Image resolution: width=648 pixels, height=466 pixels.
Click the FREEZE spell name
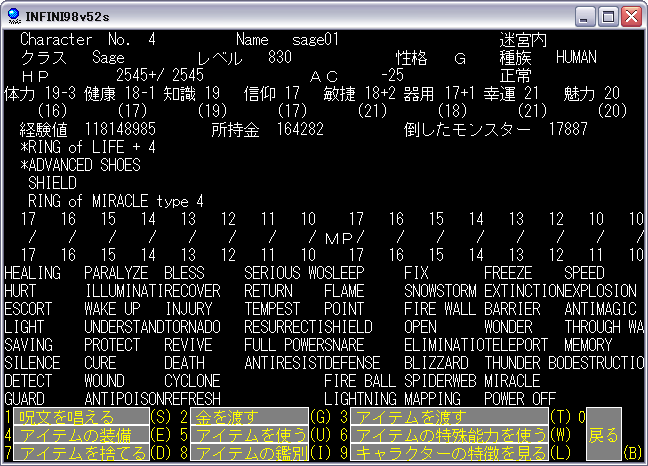[x=508, y=273]
